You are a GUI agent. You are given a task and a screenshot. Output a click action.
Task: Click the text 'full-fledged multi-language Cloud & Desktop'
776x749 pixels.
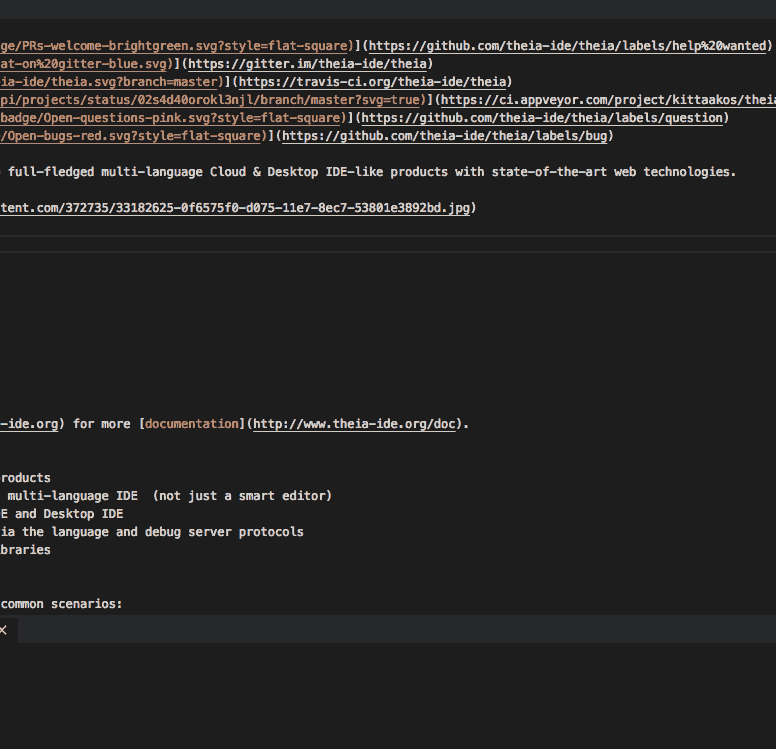pos(163,172)
